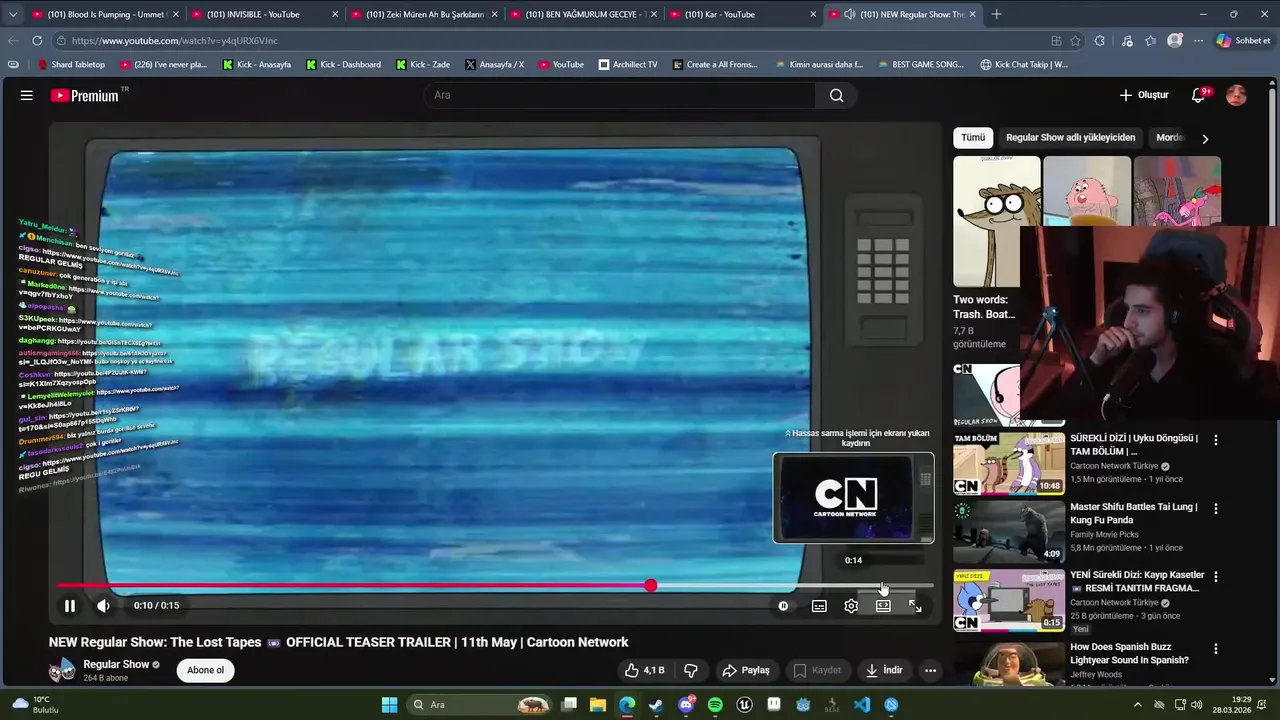Enter fullscreen mode
The width and height of the screenshot is (1280, 720).
click(915, 605)
